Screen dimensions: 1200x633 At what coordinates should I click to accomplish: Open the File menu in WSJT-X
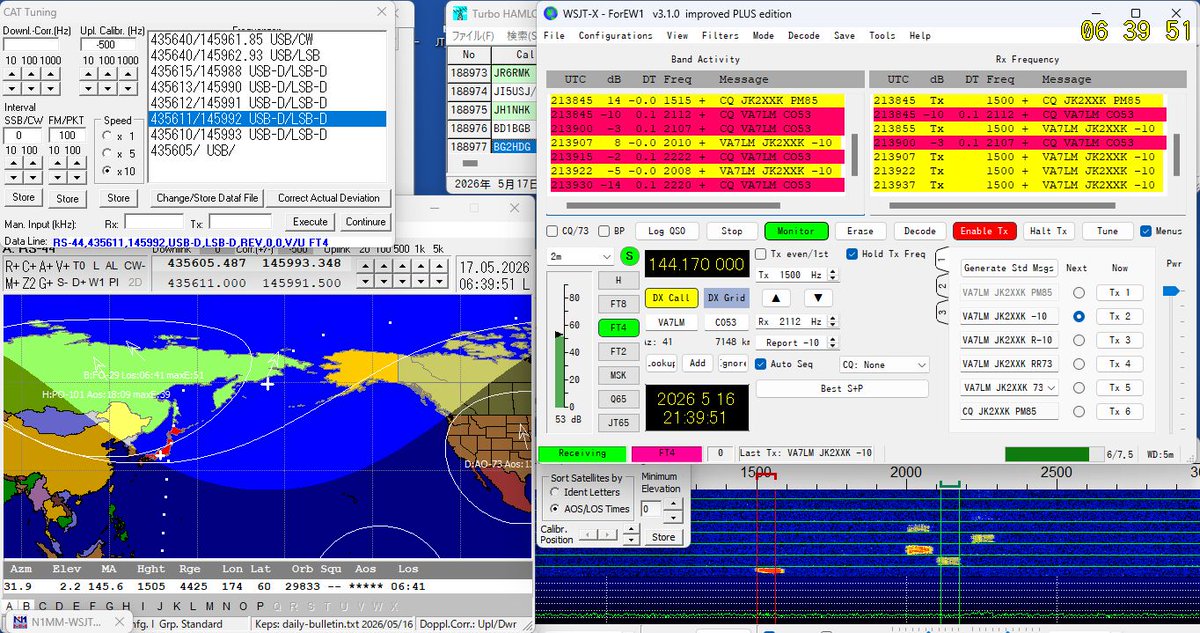click(554, 36)
